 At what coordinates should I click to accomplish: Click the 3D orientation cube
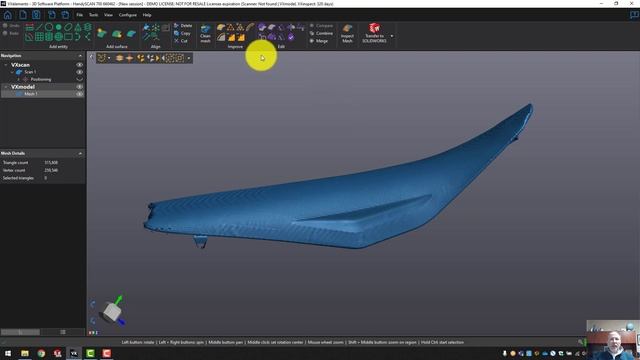point(111,312)
